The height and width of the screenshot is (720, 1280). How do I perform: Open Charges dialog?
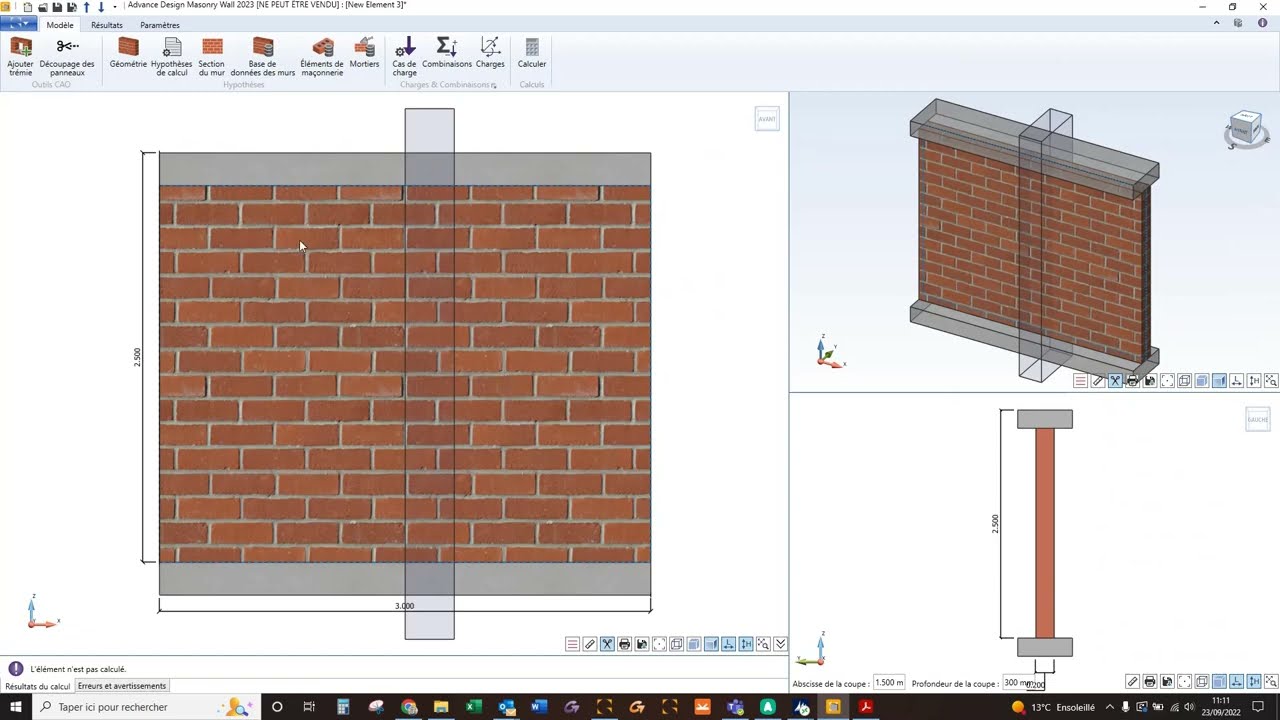490,54
